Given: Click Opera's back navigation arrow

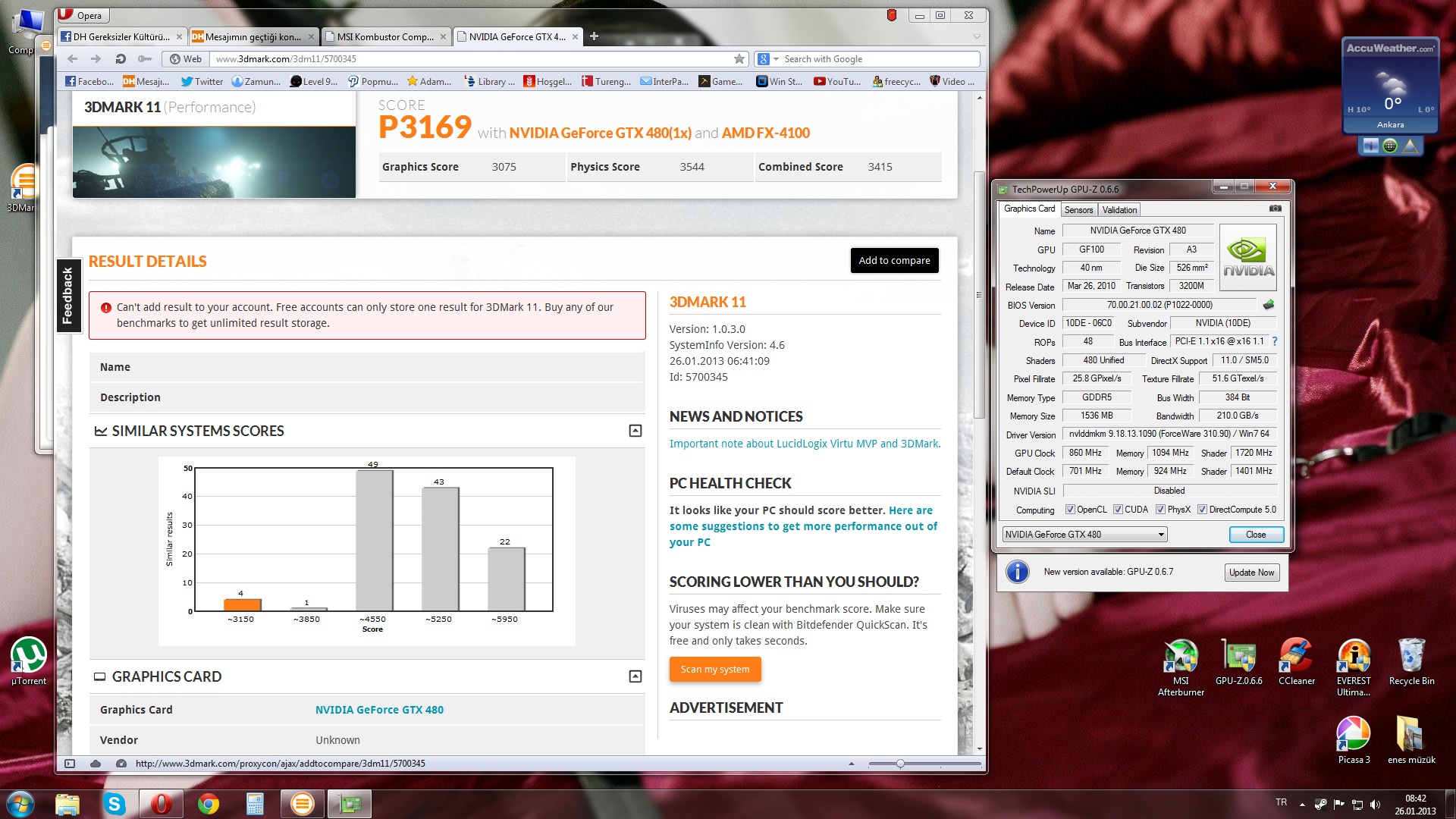Looking at the screenshot, I should pos(72,59).
